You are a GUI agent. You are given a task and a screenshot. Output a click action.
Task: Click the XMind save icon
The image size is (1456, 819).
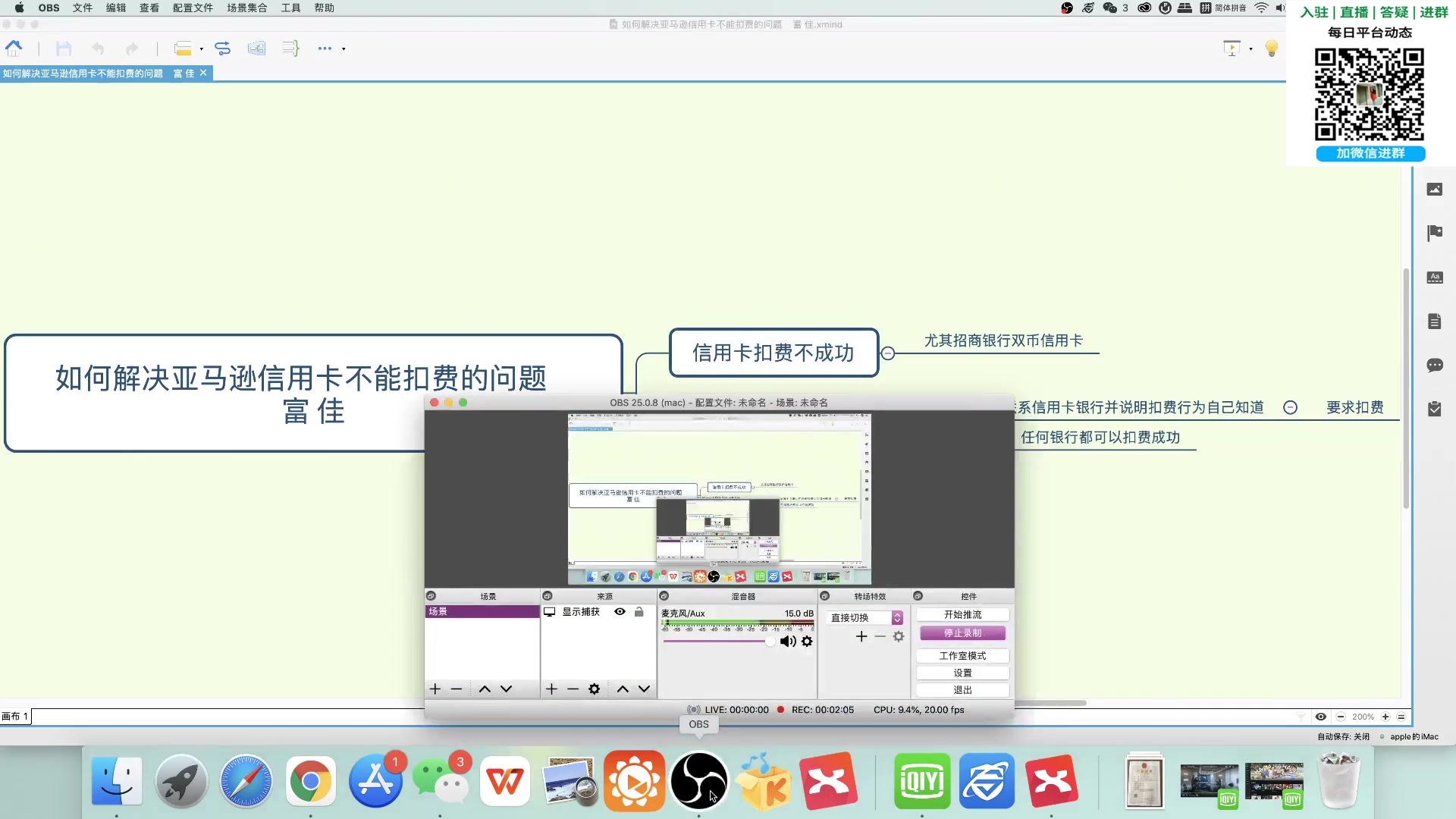pyautogui.click(x=64, y=49)
